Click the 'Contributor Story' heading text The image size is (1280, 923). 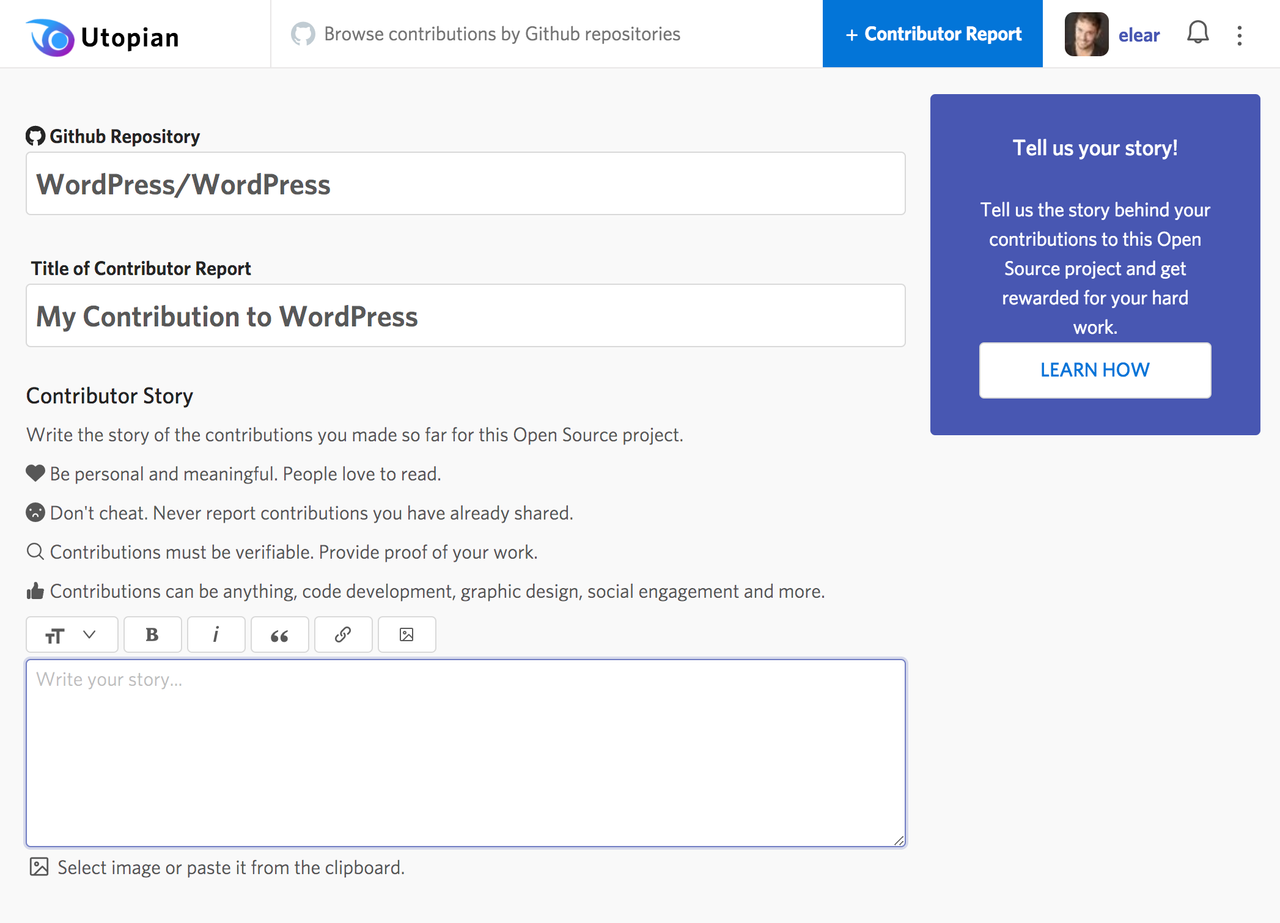pyautogui.click(x=110, y=396)
